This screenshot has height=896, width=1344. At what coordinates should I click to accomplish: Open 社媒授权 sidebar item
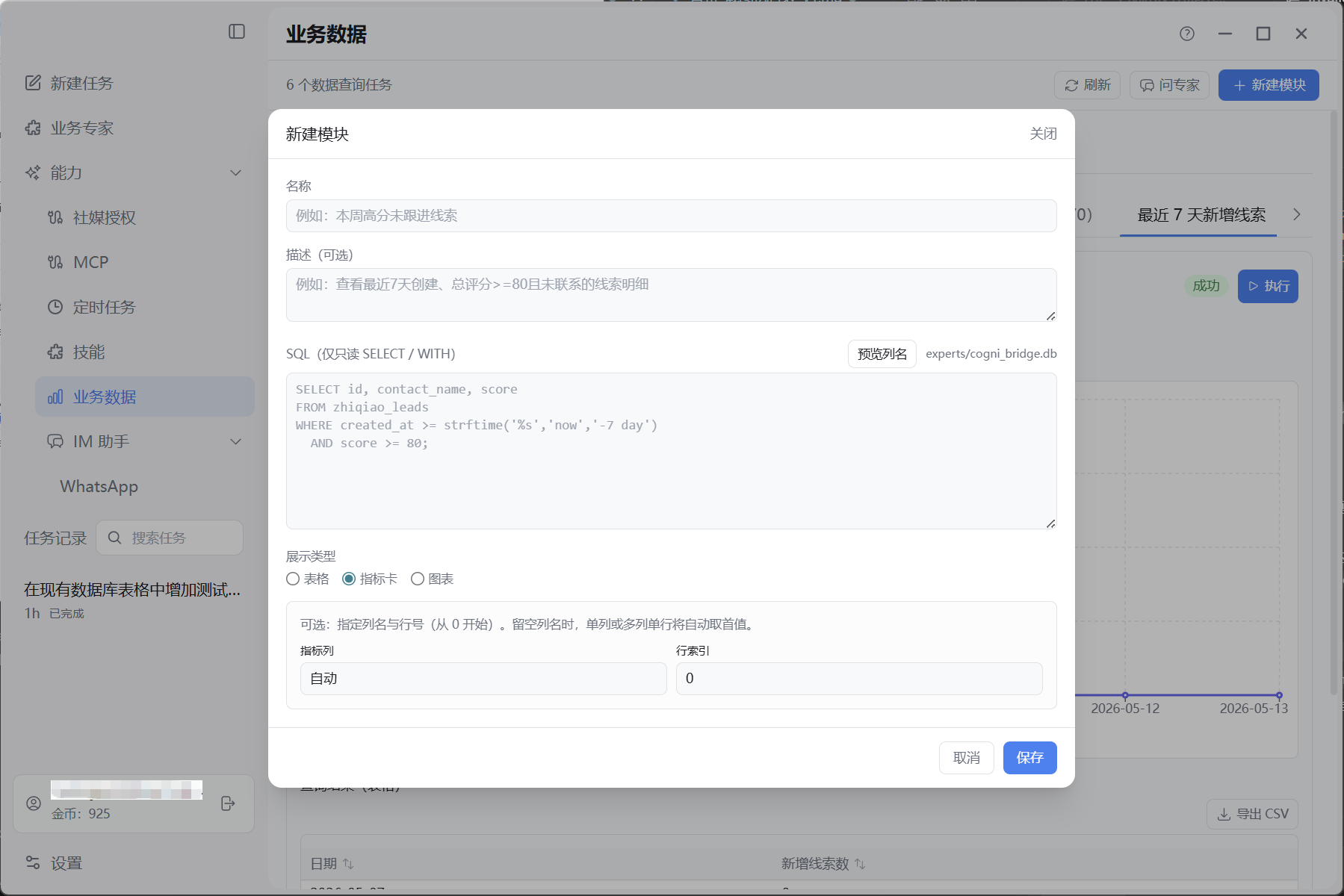click(x=145, y=217)
